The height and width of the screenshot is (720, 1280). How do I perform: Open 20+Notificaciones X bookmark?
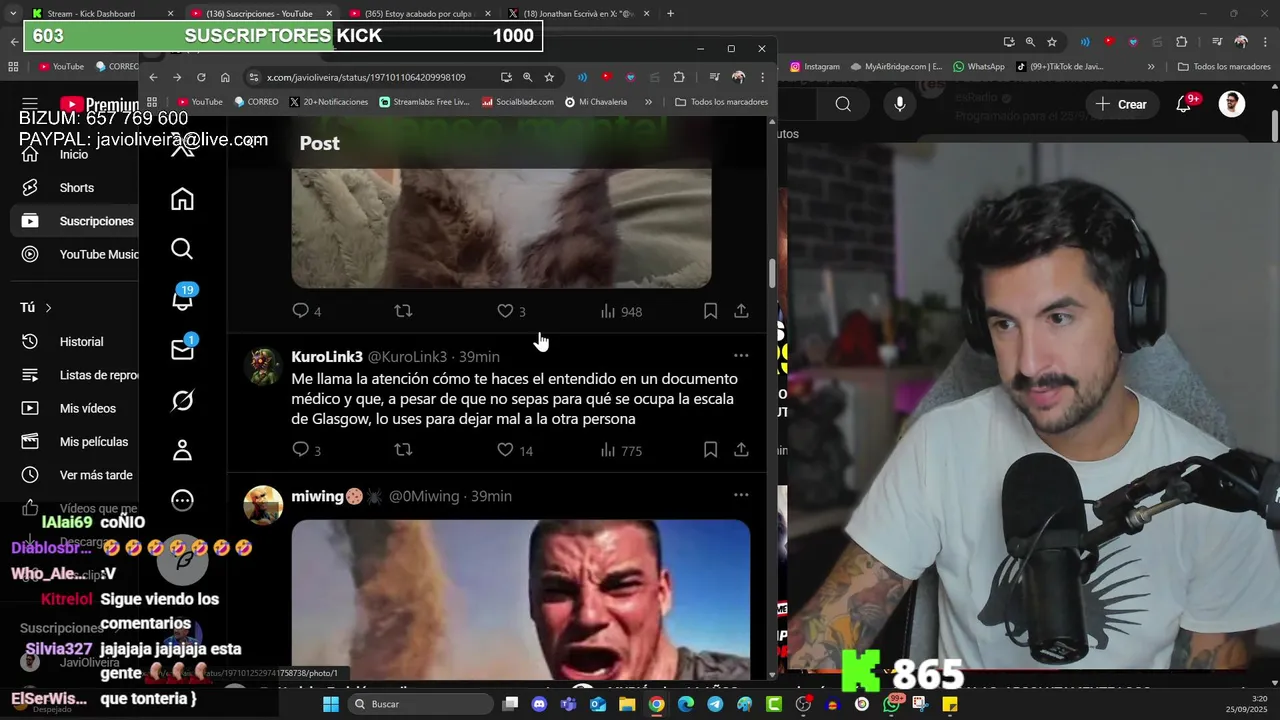tap(328, 102)
